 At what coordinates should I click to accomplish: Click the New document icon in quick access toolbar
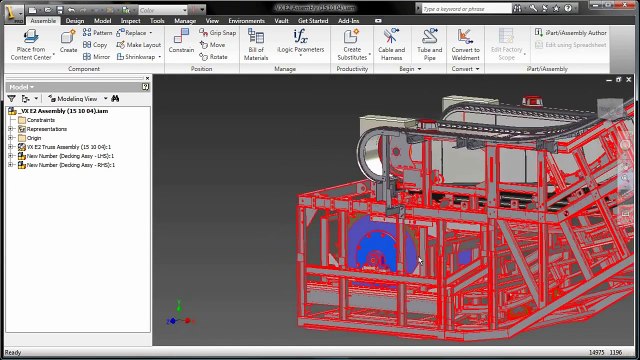pos(33,9)
